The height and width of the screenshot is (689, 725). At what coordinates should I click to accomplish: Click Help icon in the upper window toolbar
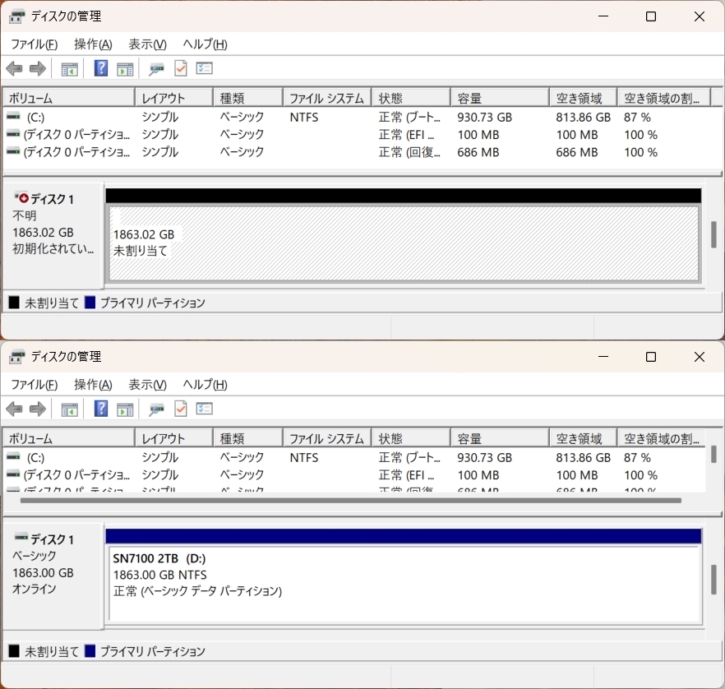coord(101,68)
